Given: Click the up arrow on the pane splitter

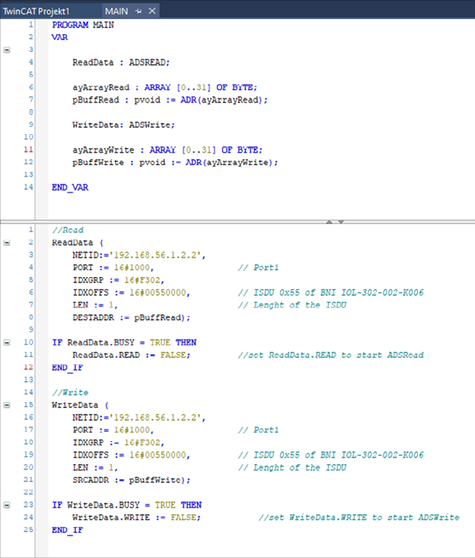Looking at the screenshot, I should pyautogui.click(x=329, y=222).
